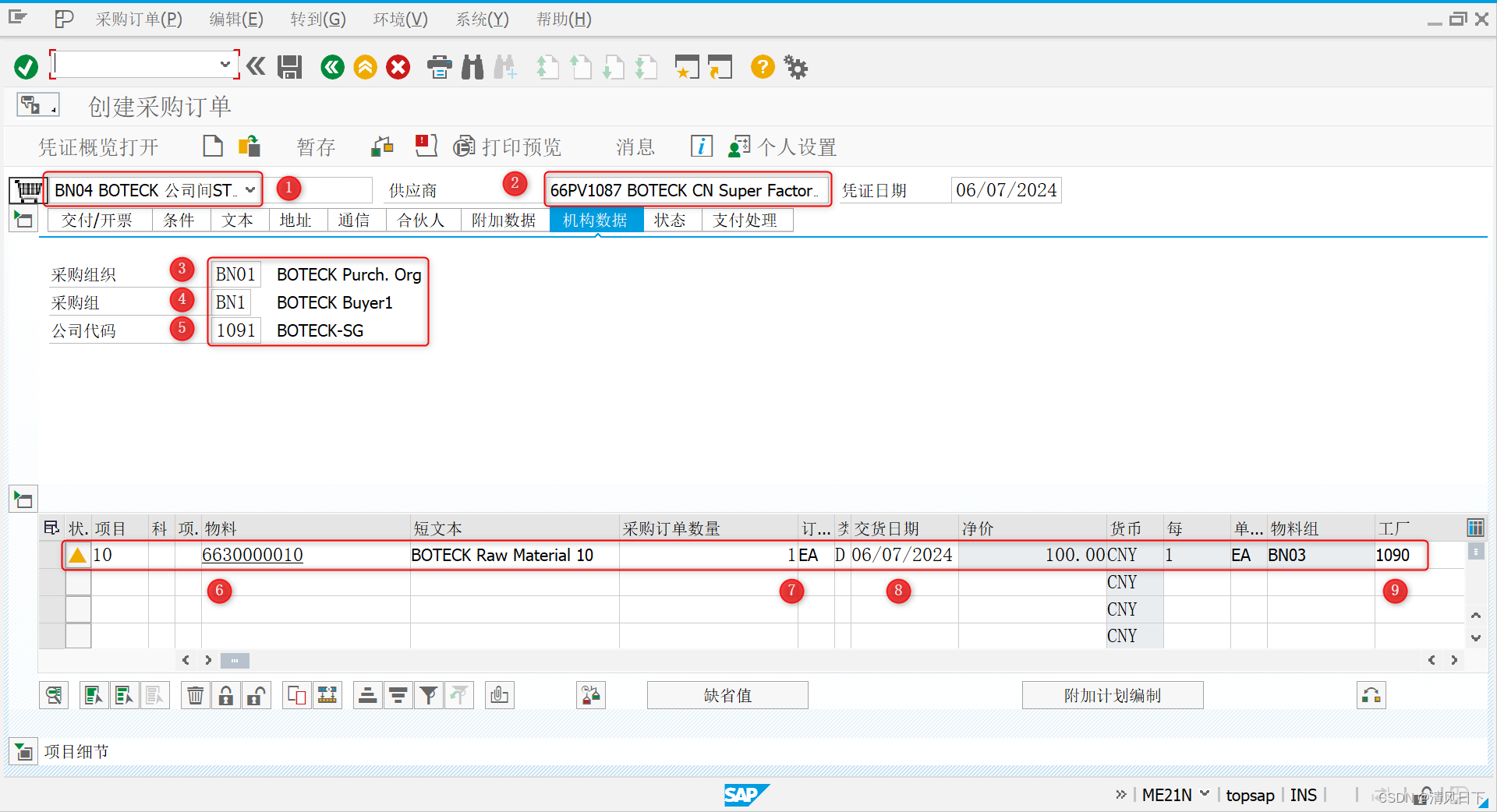
Task: Click the horizontal scrollbar thumb under item table
Action: coord(235,661)
